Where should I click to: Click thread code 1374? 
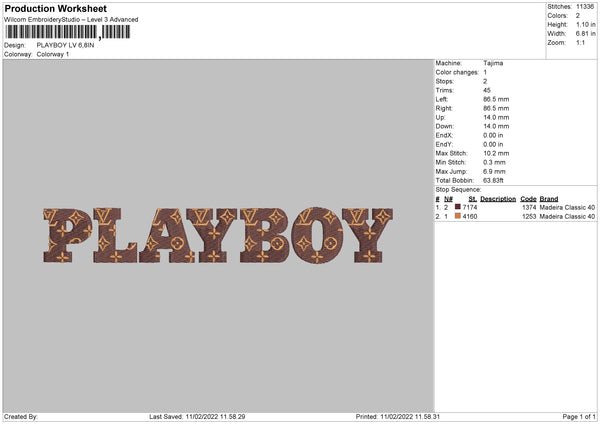tap(529, 207)
